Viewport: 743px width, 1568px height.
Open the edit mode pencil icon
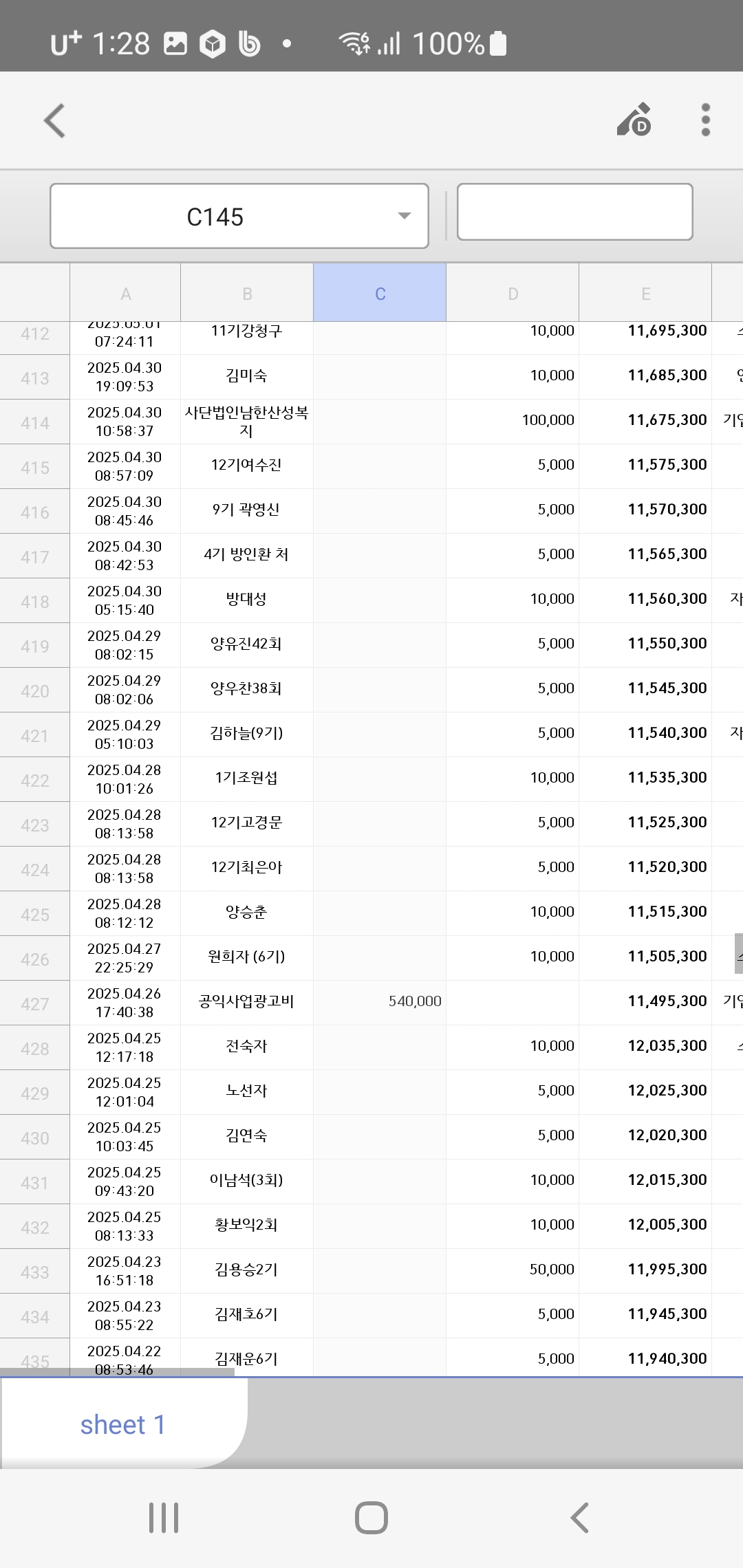[x=634, y=120]
